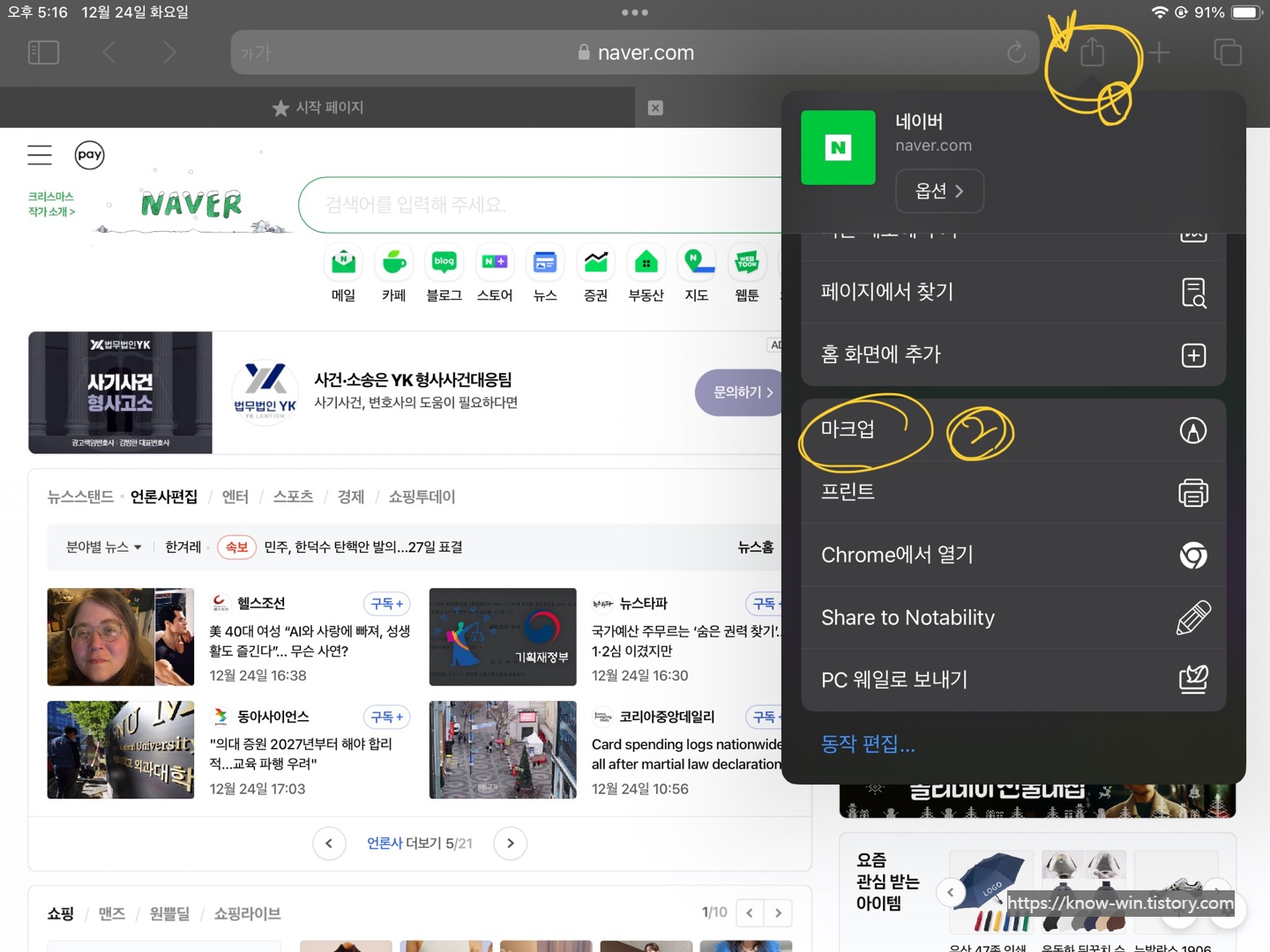Go forward to next page
This screenshot has width=1270, height=952.
pos(169,53)
